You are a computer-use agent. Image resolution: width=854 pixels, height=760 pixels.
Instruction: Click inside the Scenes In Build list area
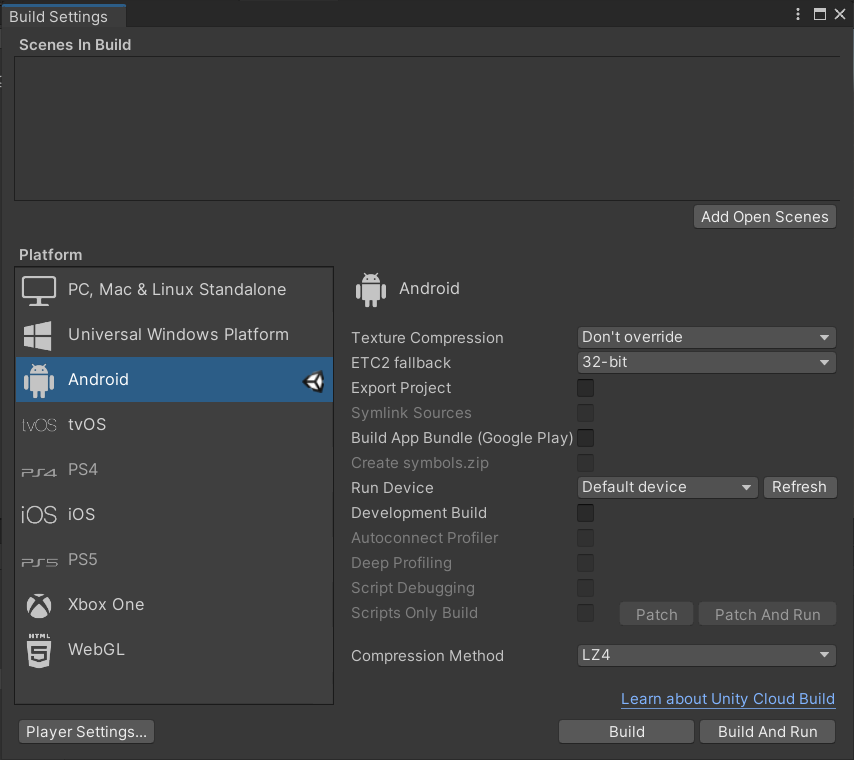point(427,129)
